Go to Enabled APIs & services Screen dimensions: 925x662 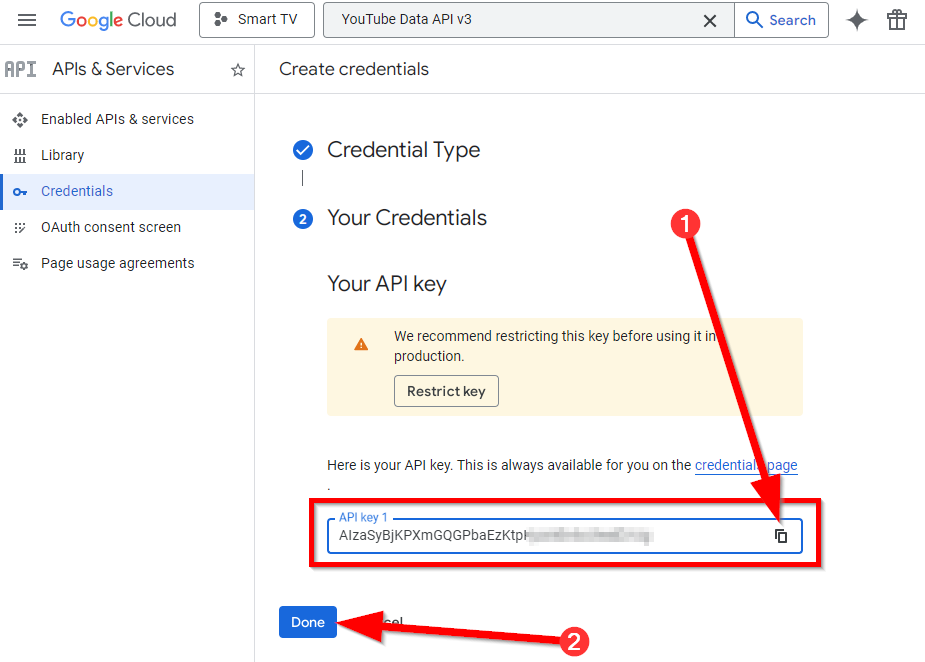pos(117,119)
